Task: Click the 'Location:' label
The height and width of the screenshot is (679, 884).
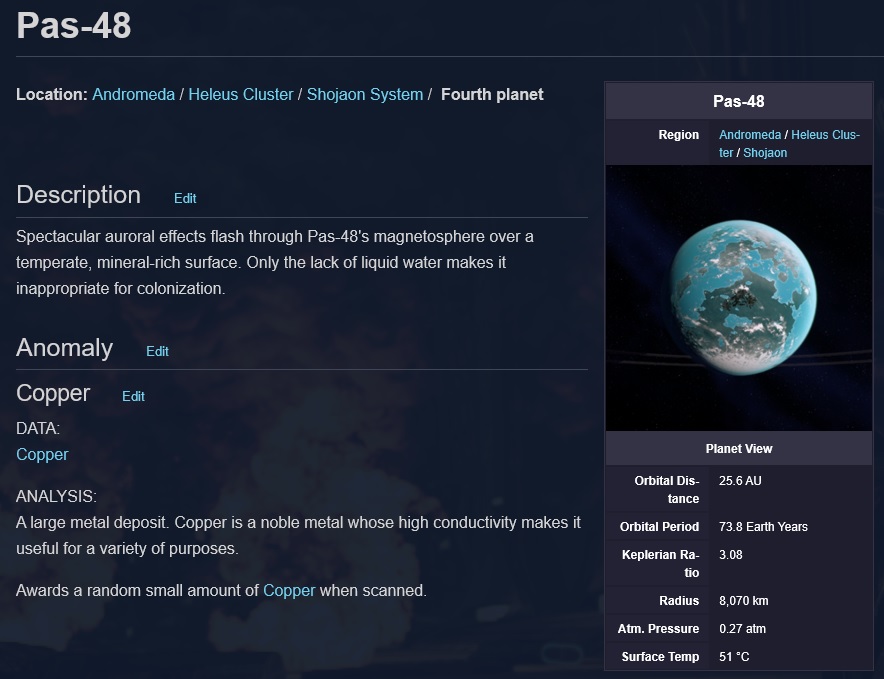Action: click(52, 94)
